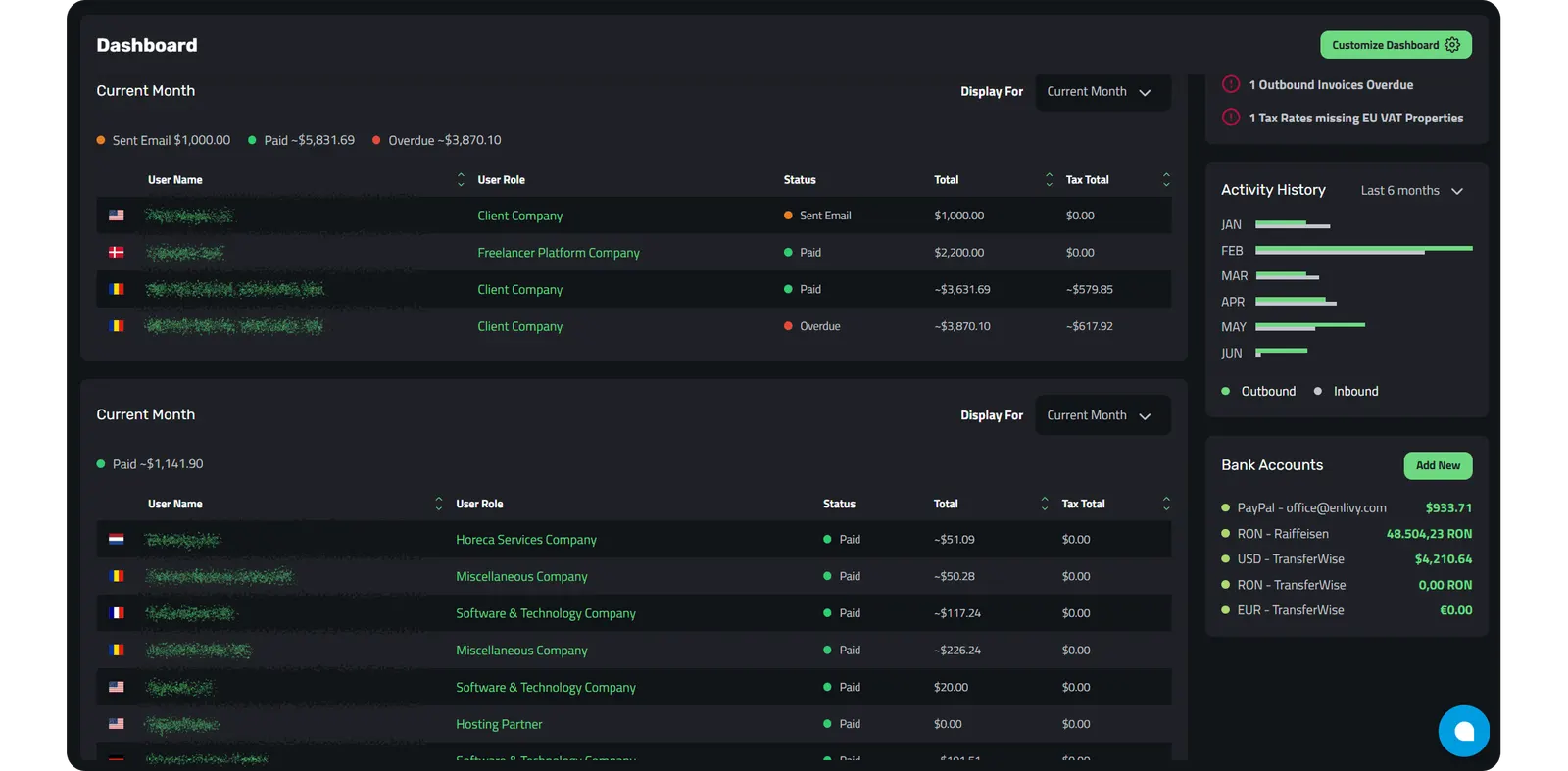Click the Customize Dashboard button

tap(1396, 45)
